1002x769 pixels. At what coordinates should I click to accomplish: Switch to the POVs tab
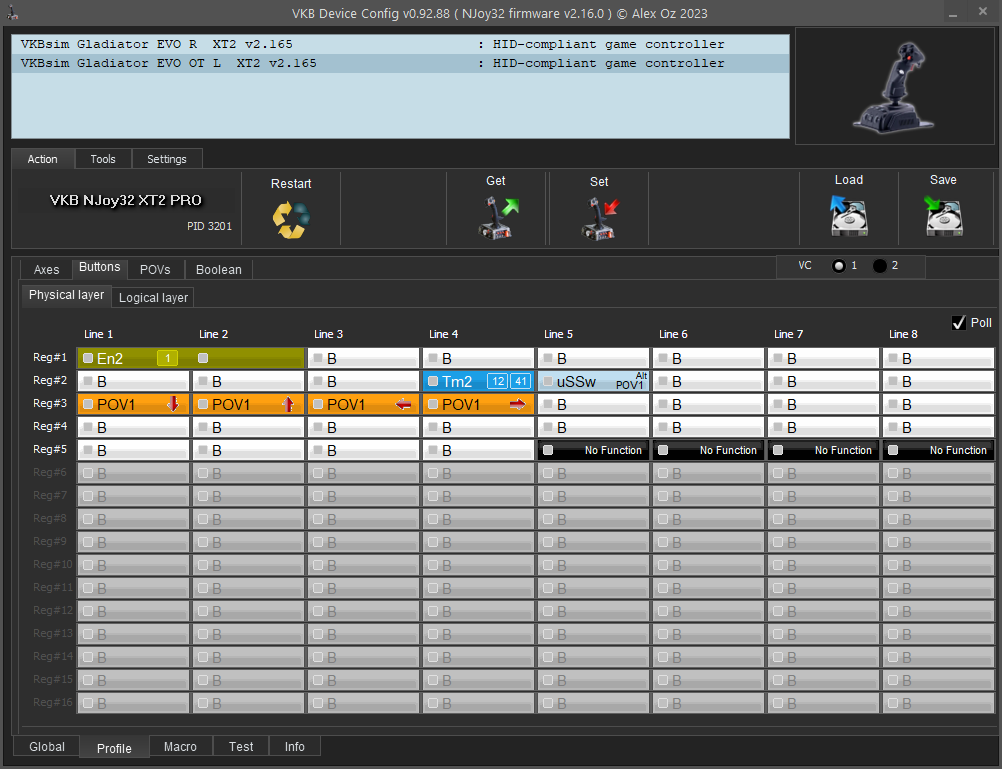(155, 270)
